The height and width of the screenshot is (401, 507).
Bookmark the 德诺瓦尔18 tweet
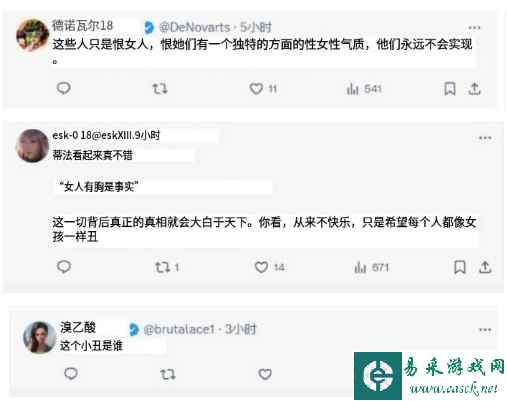(x=450, y=89)
